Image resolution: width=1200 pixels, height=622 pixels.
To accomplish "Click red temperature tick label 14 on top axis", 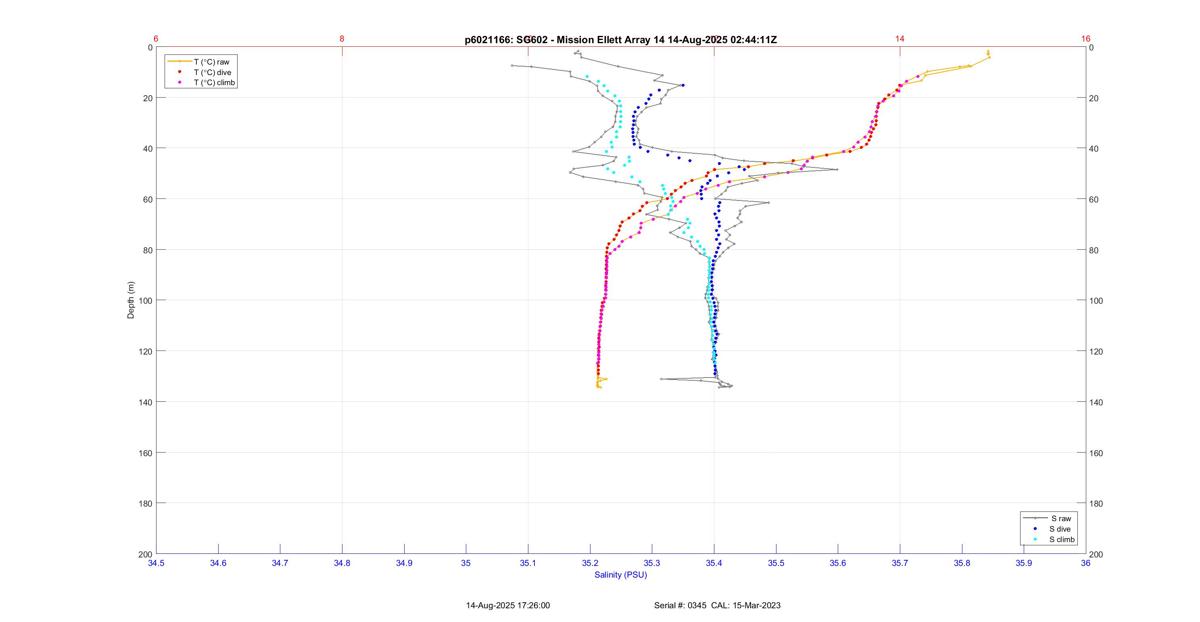I will coord(900,39).
